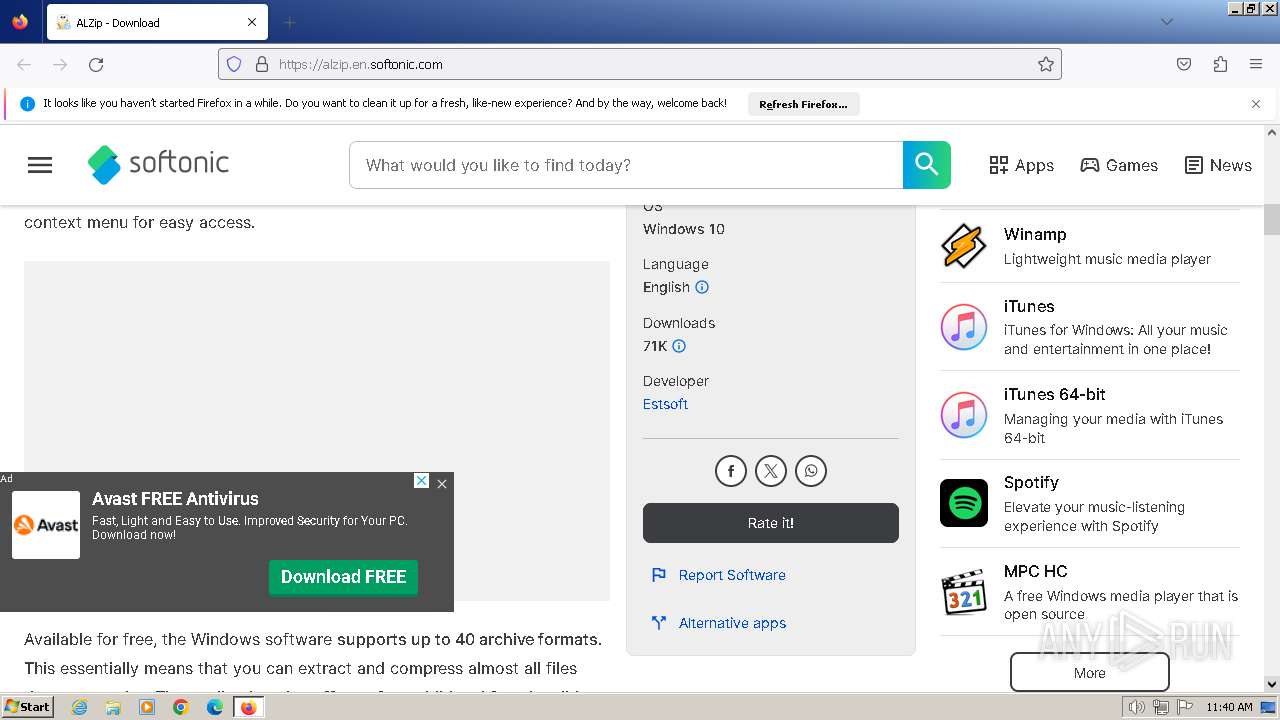Go back in browser history

coord(24,64)
